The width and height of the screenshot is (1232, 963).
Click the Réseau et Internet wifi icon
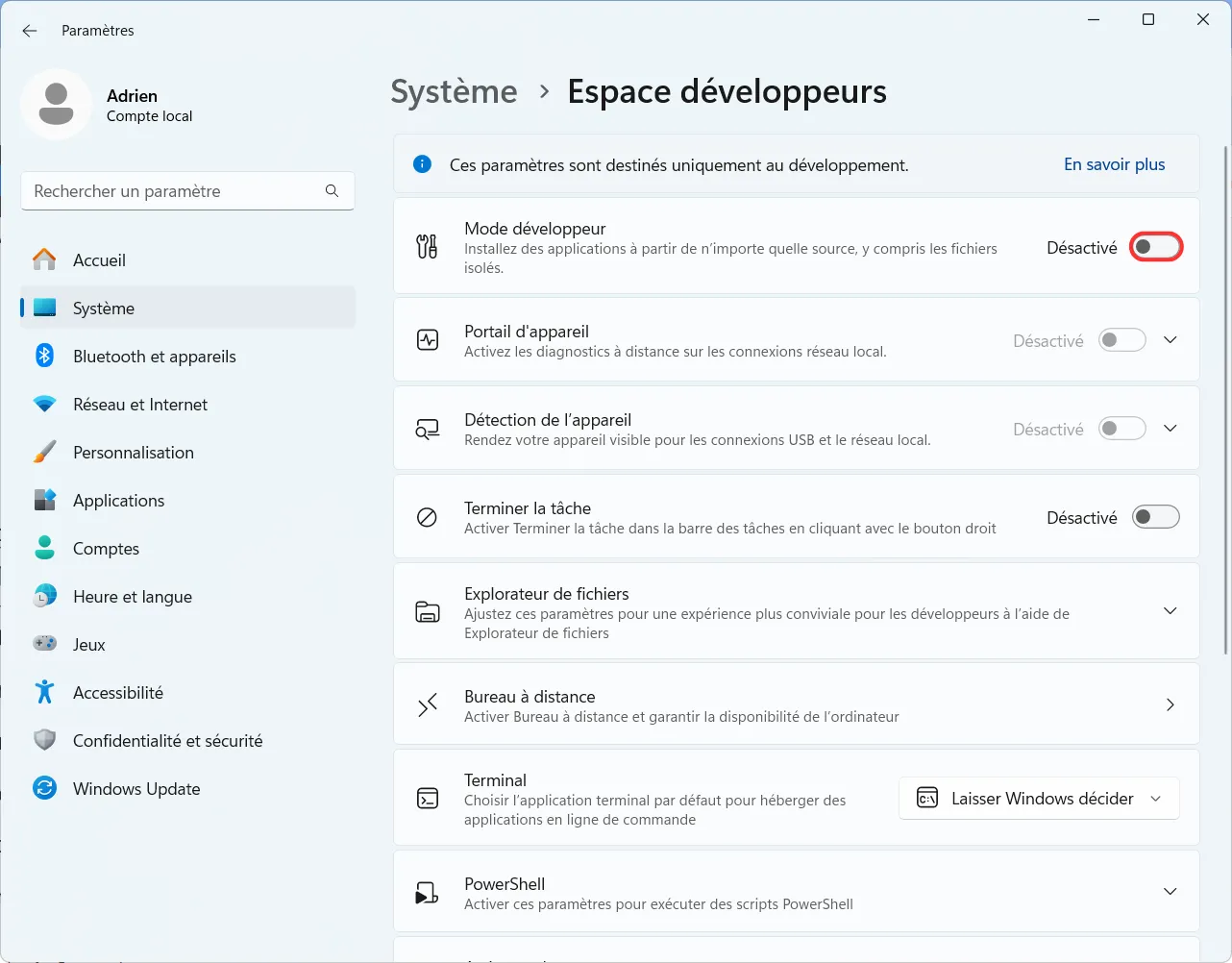(x=44, y=404)
